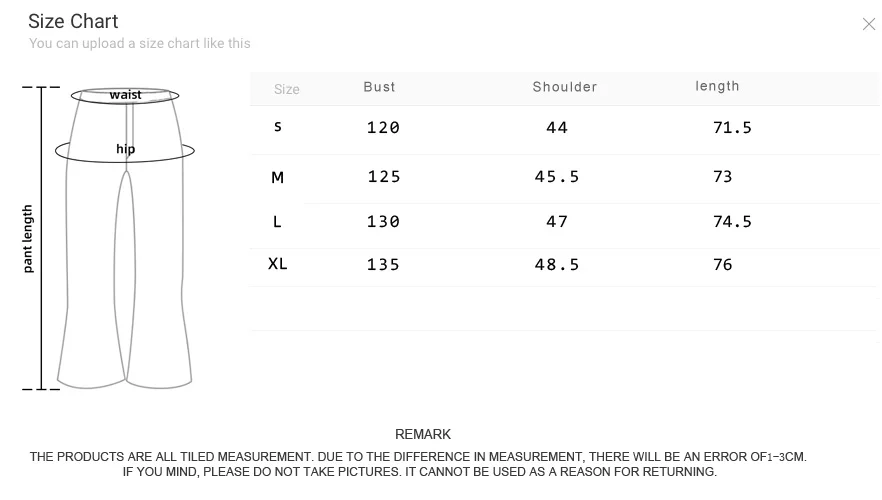Click the L size row label
The image size is (882, 500).
[277, 222]
